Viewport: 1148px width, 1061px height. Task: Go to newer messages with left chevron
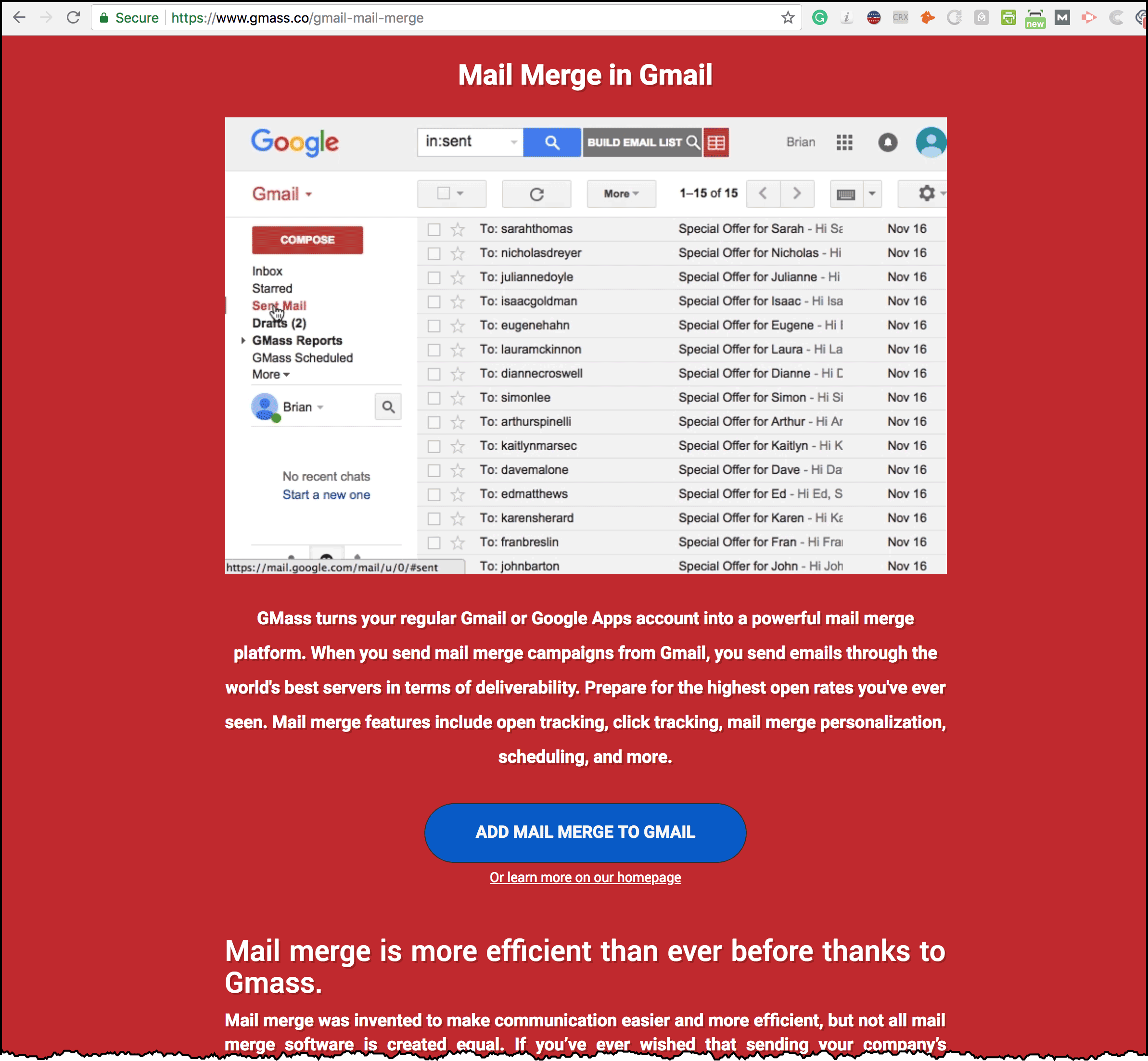(763, 193)
